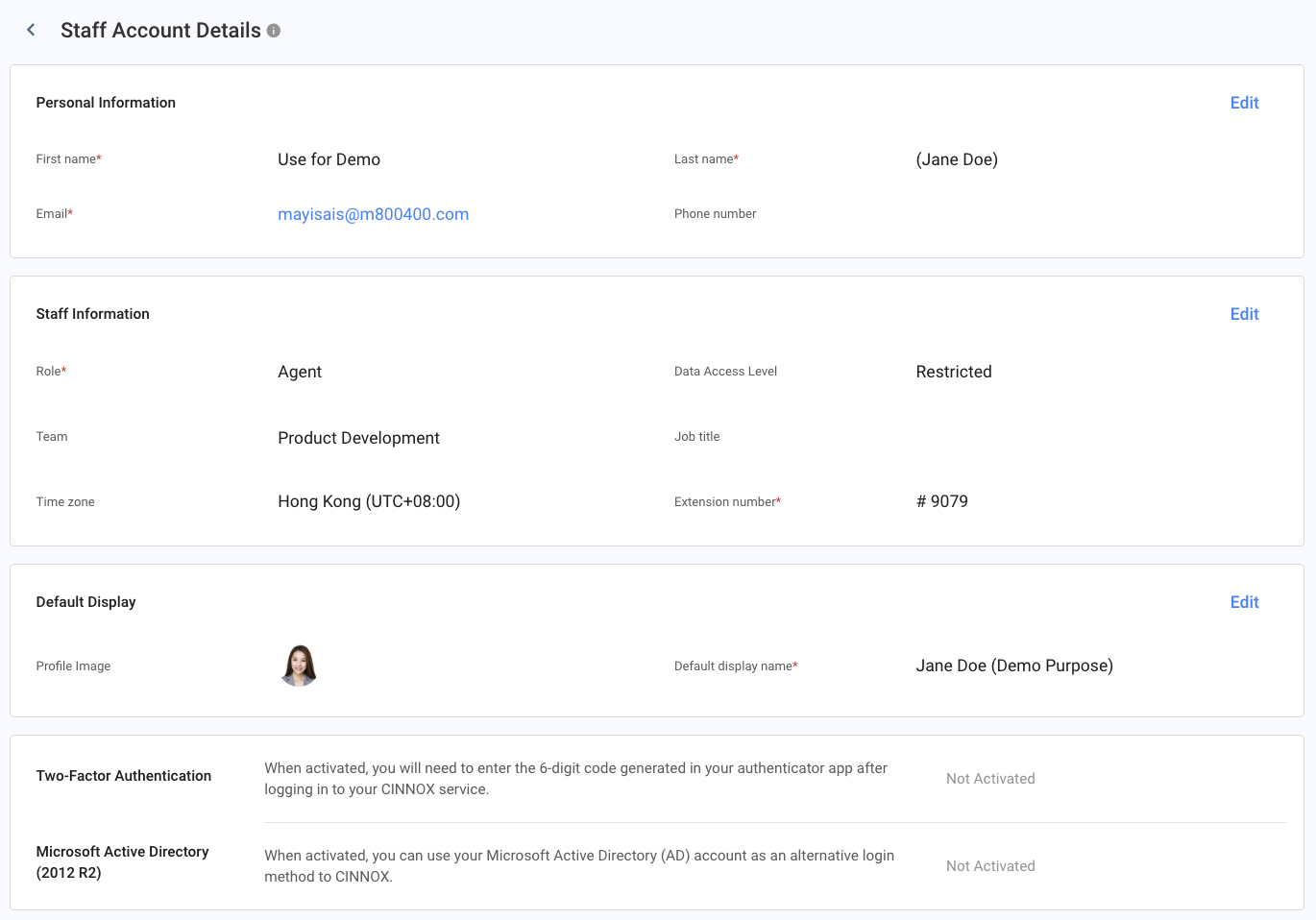Click the Two-Factor Authentication heading
The width and height of the screenshot is (1316, 920).
pos(123,776)
